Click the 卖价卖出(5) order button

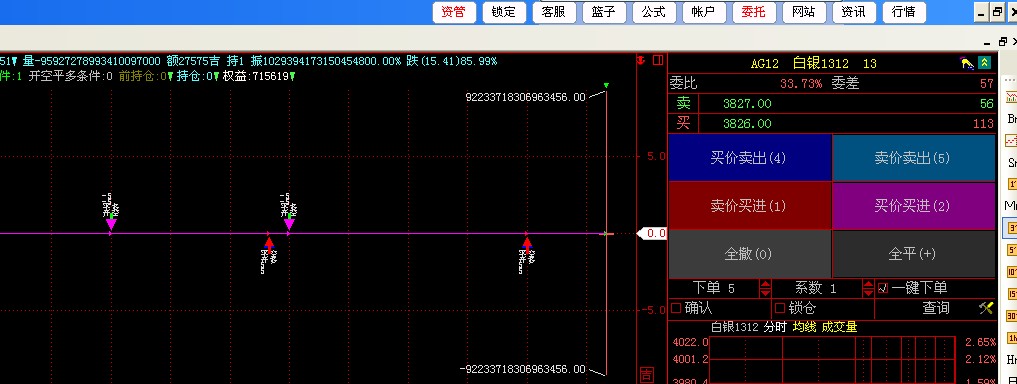click(913, 158)
